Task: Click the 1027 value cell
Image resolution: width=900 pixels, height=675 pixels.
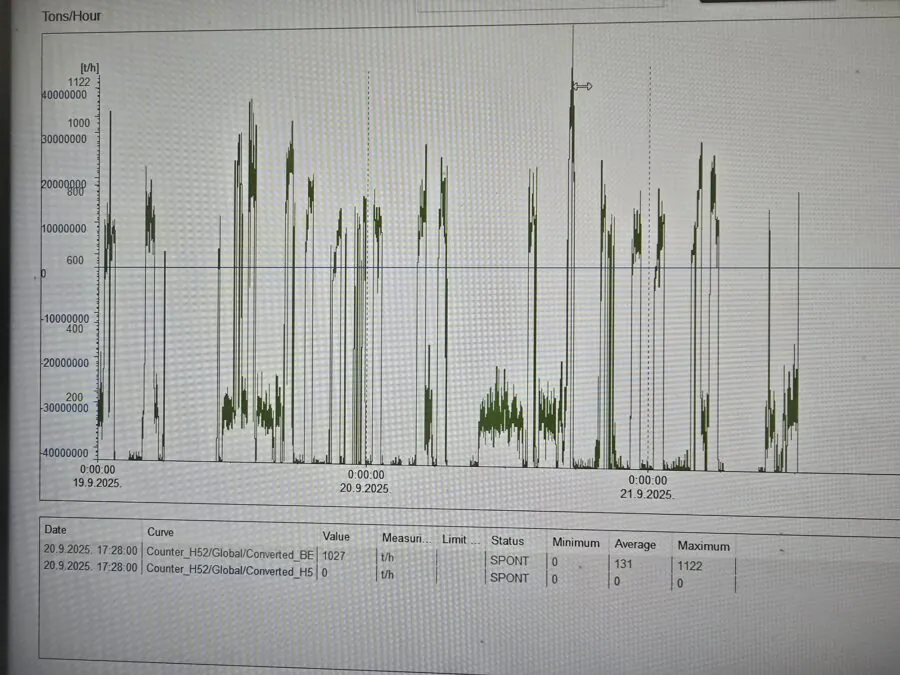Action: tap(334, 555)
